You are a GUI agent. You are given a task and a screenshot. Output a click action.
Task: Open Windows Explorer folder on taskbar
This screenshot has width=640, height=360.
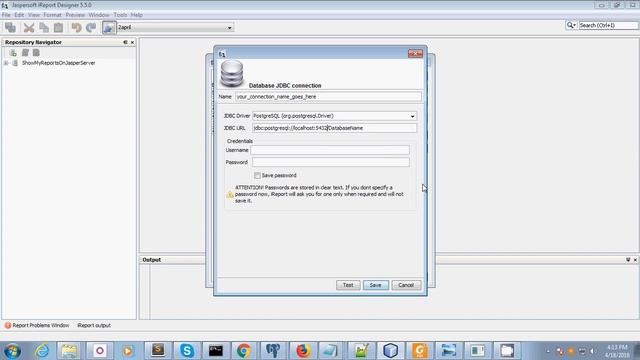pos(69,351)
